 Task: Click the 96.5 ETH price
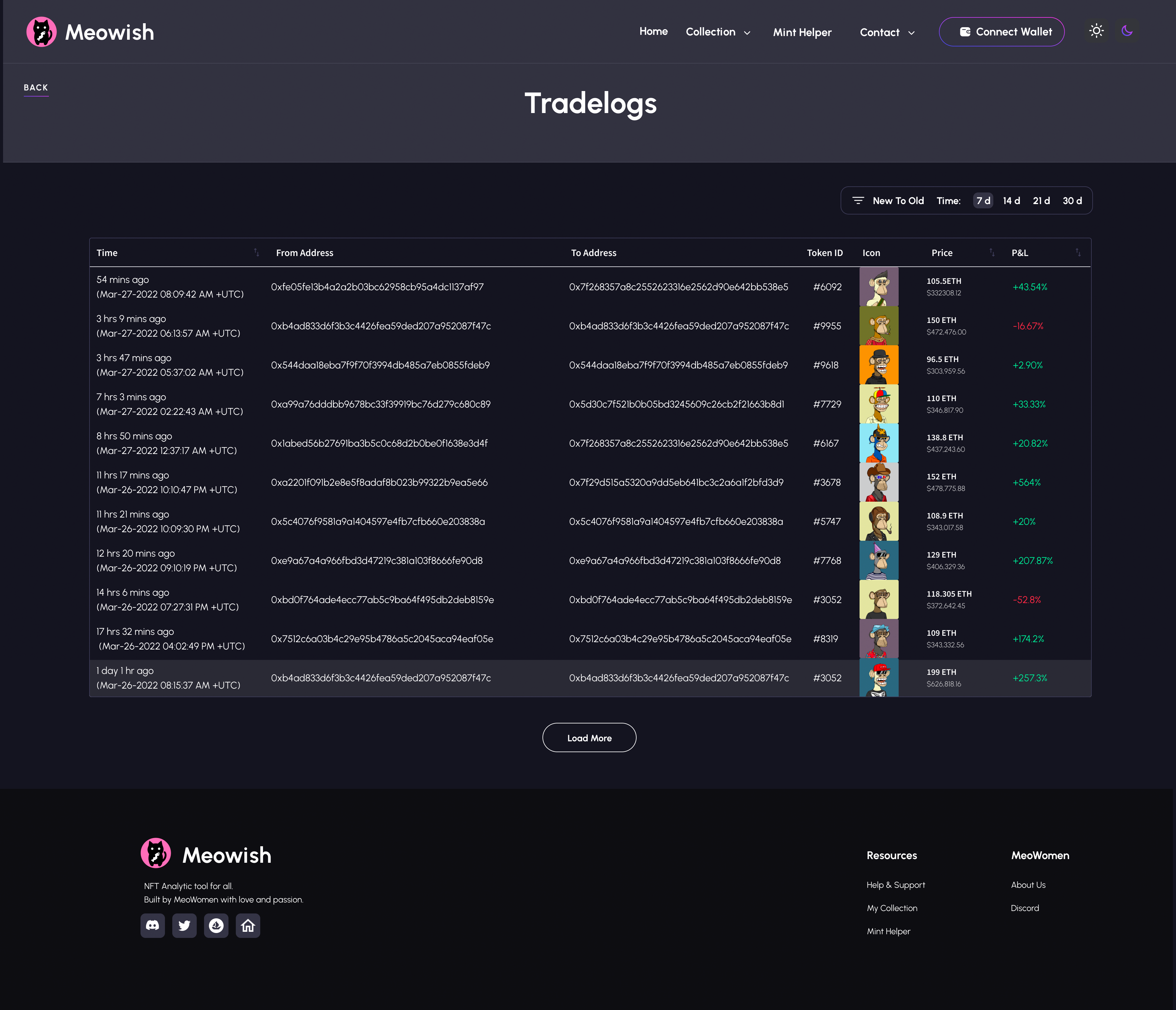pos(942,359)
